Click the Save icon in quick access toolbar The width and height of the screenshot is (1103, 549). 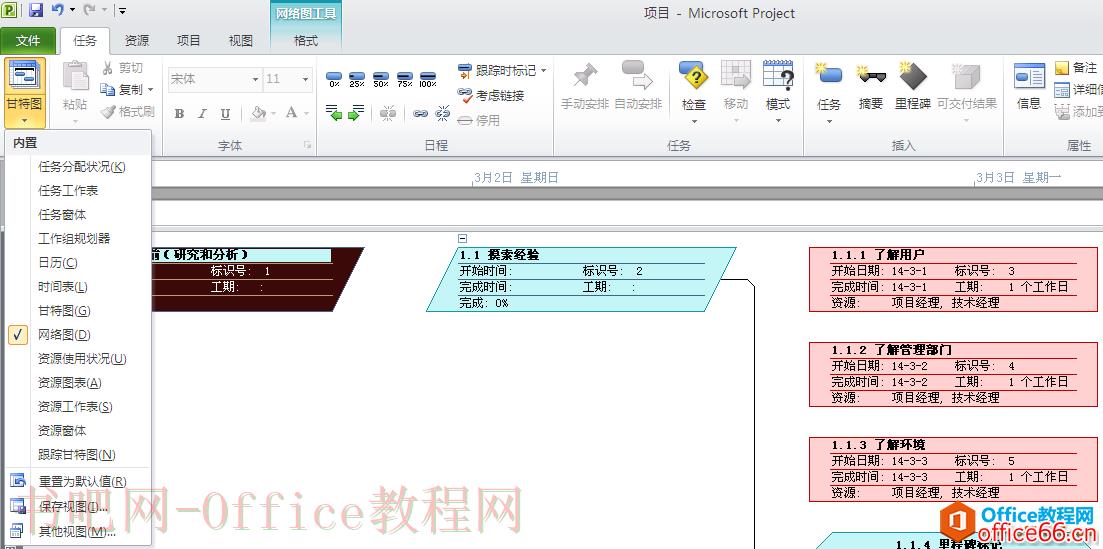pos(35,11)
